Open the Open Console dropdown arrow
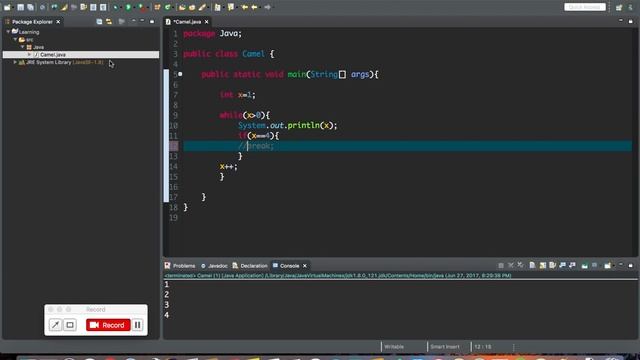Viewport: 640px width, 360px height. click(x=613, y=266)
